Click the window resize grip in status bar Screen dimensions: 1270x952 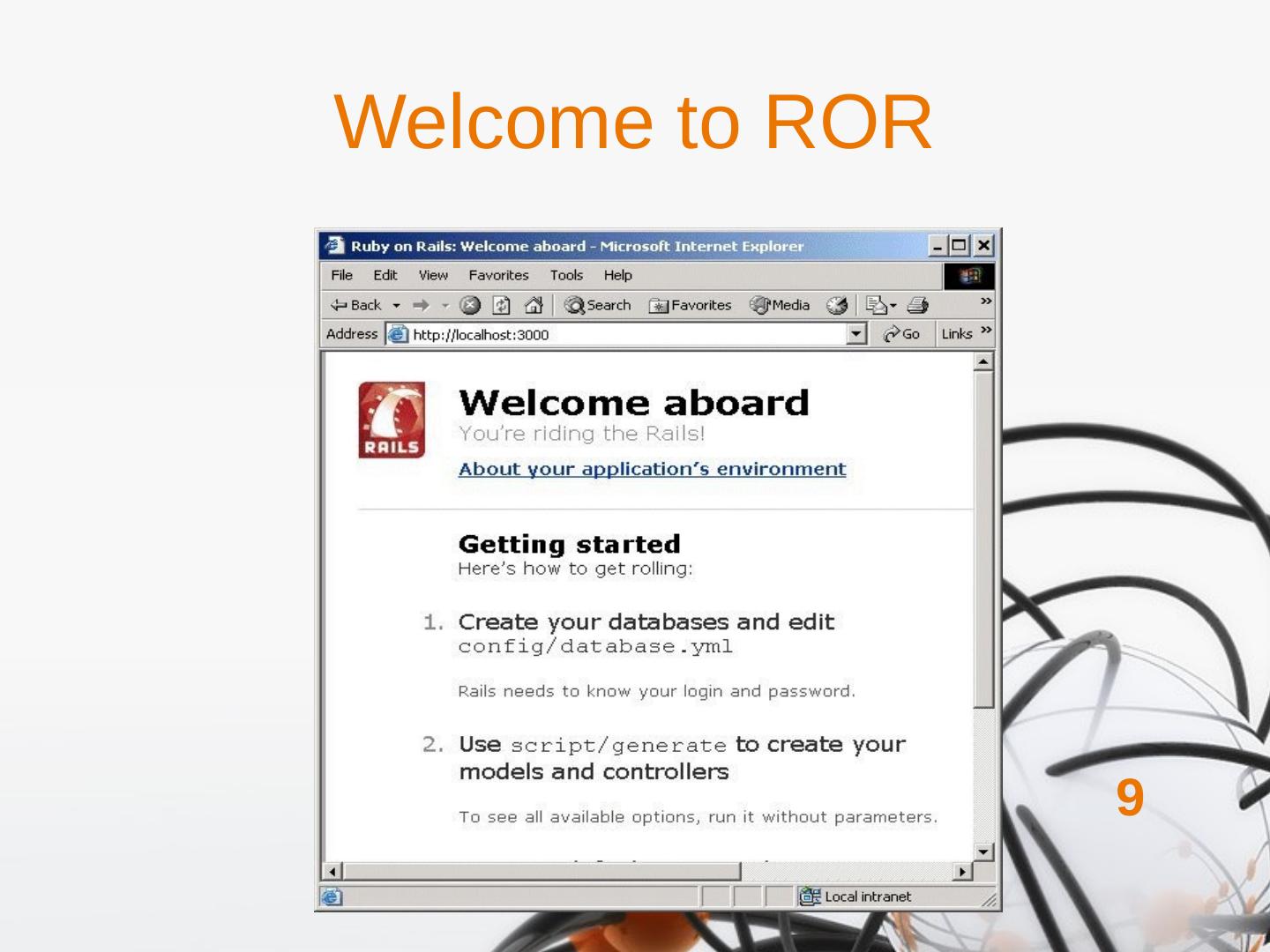point(989,900)
